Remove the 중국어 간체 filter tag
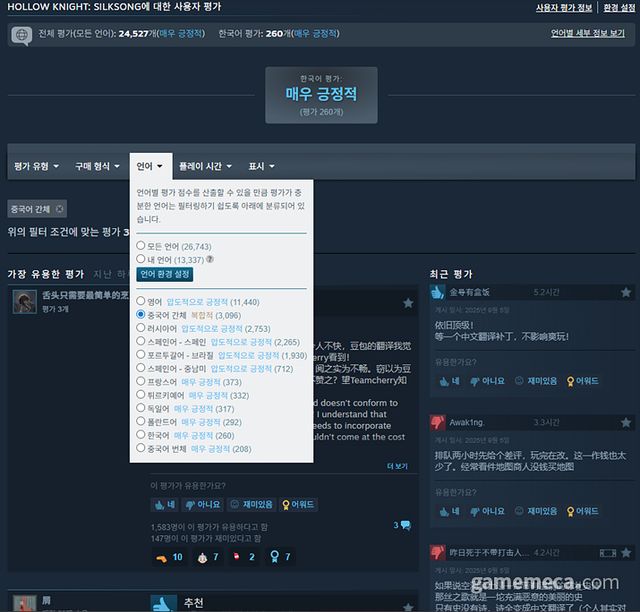The height and width of the screenshot is (612, 640). (x=60, y=209)
